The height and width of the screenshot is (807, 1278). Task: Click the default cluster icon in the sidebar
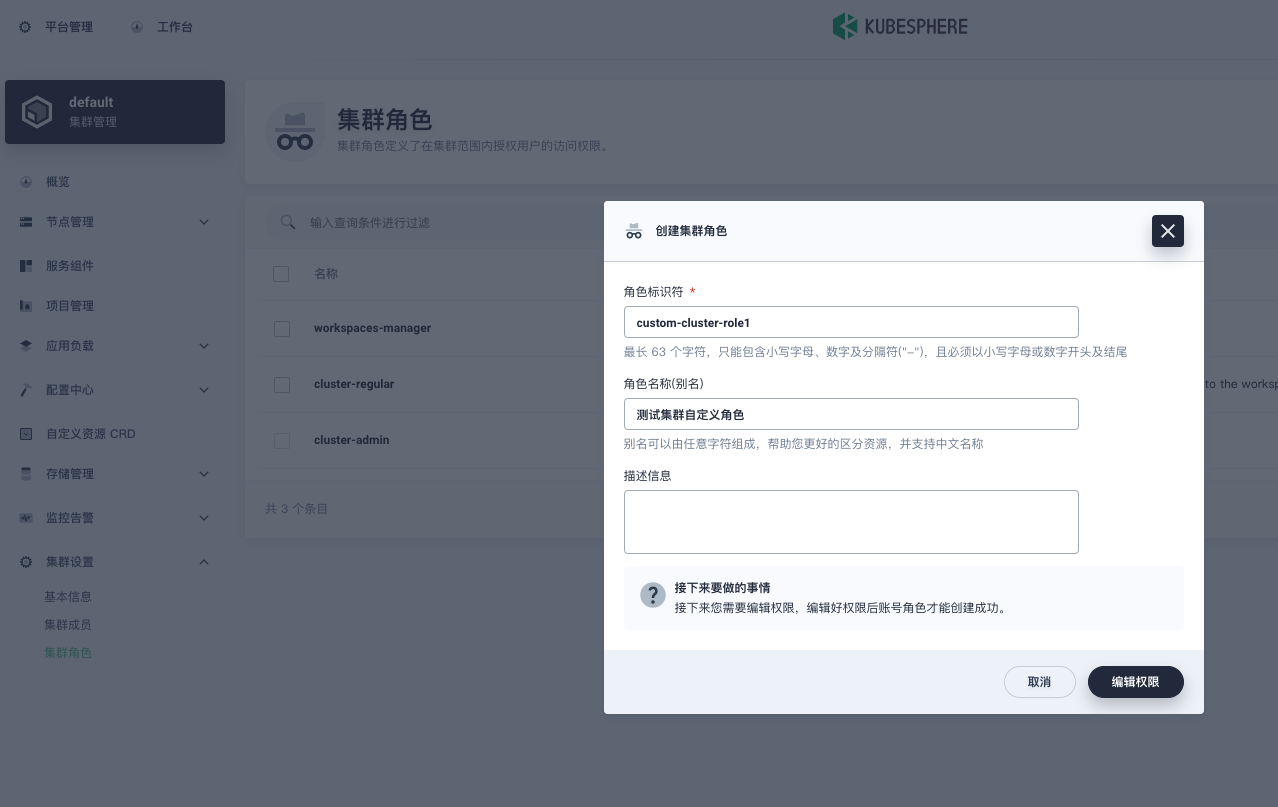[x=37, y=112]
